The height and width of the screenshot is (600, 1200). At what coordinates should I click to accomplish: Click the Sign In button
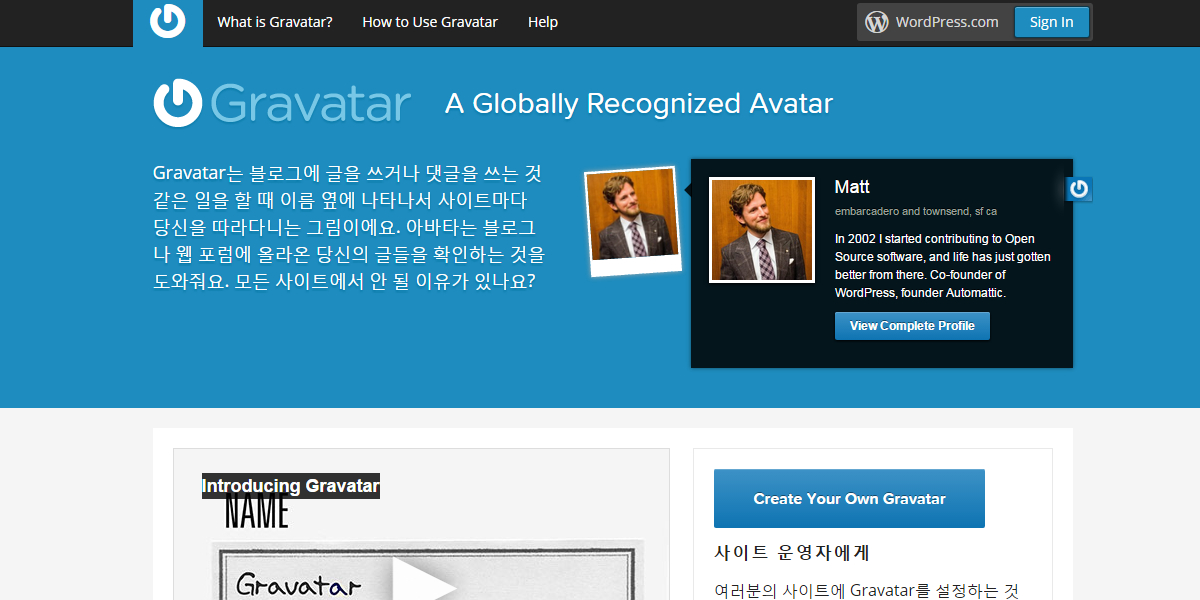click(x=1051, y=21)
